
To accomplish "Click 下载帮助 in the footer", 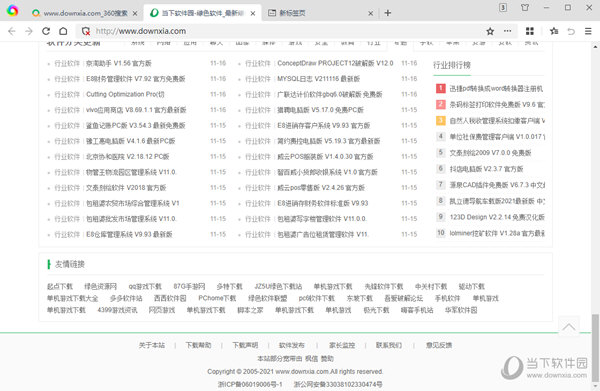I will click(198, 345).
